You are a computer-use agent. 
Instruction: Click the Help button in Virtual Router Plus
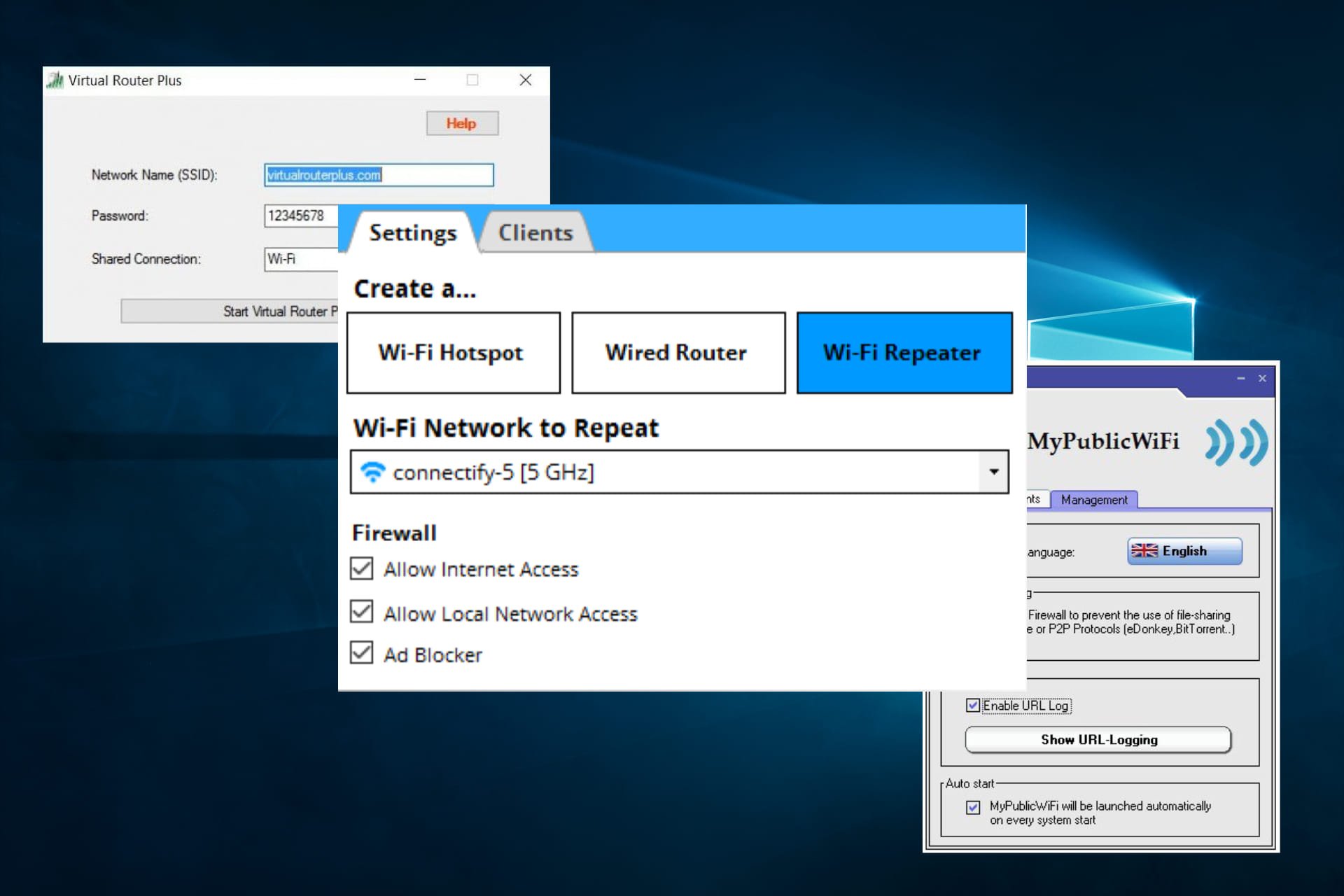tap(462, 123)
